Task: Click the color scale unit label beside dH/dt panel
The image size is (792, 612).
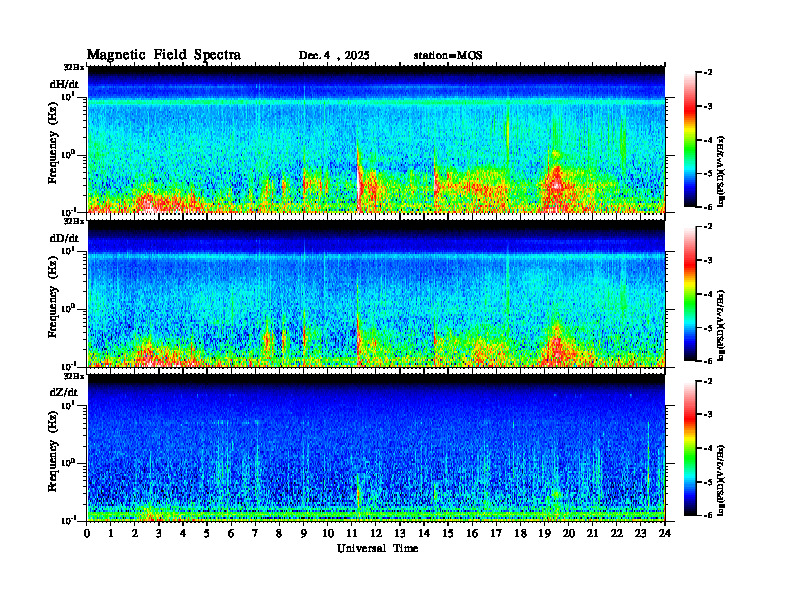Action: coord(721,171)
